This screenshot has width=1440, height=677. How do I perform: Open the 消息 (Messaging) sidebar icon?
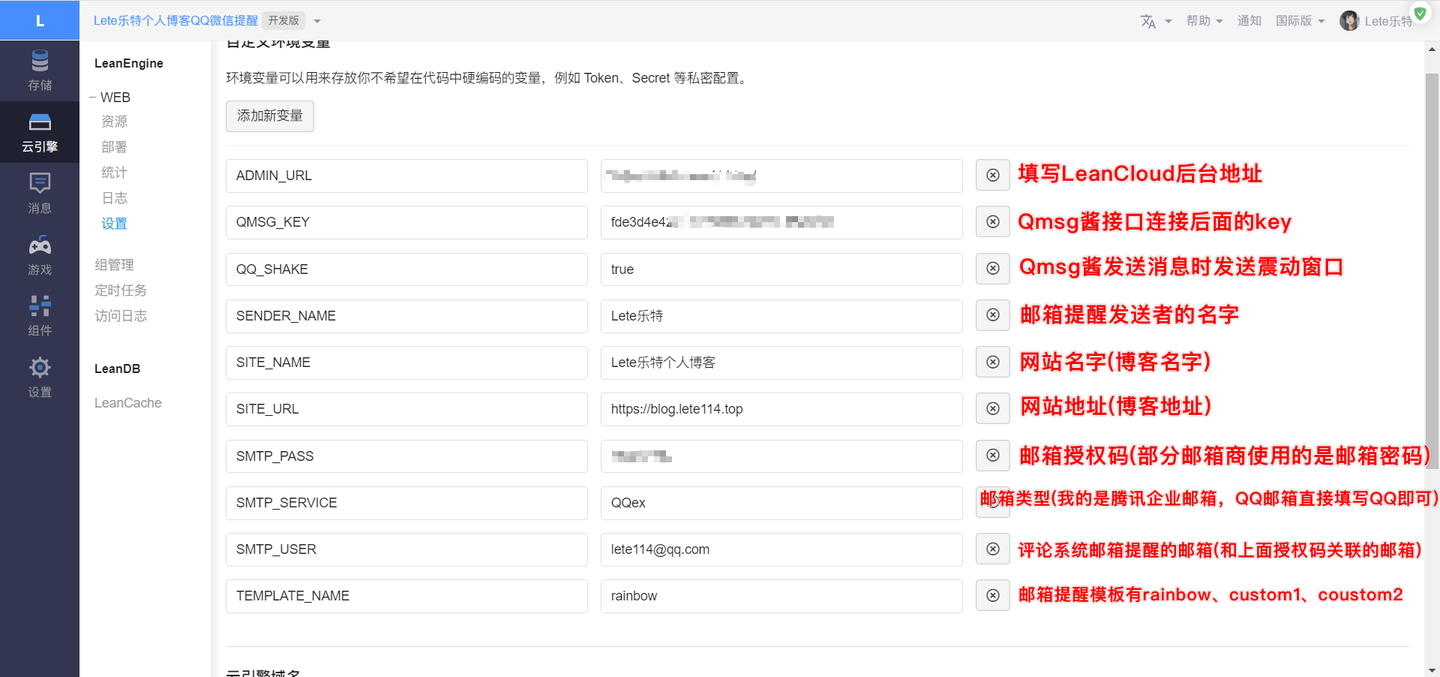(40, 193)
